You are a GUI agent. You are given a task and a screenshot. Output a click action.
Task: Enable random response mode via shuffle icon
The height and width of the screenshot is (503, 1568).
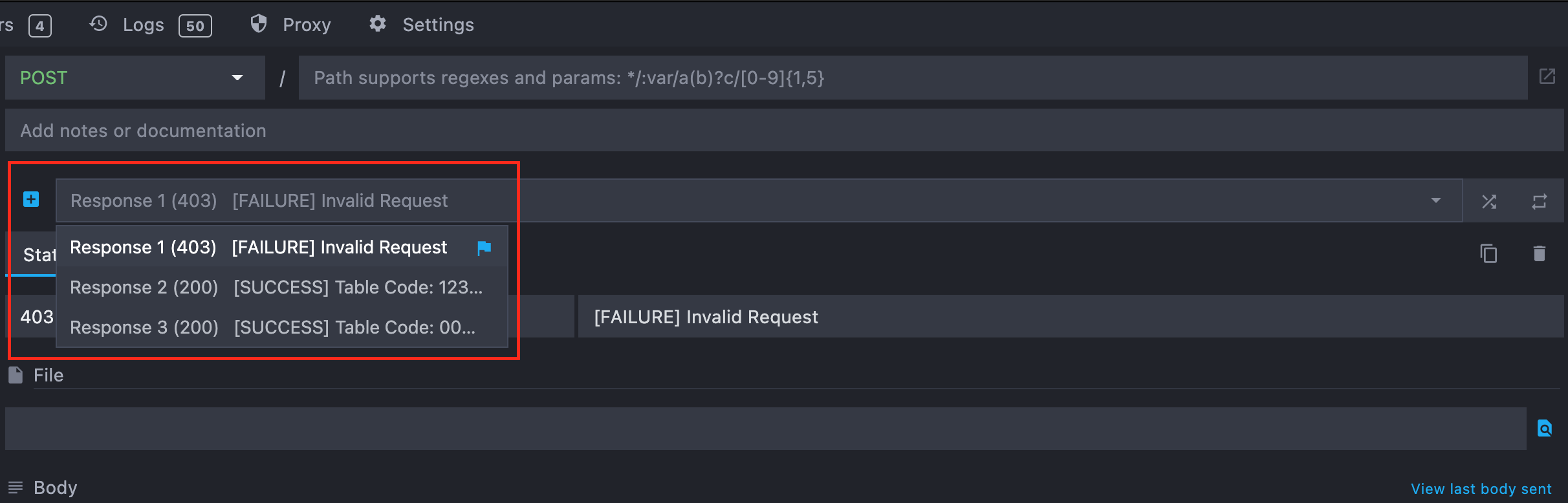point(1489,201)
